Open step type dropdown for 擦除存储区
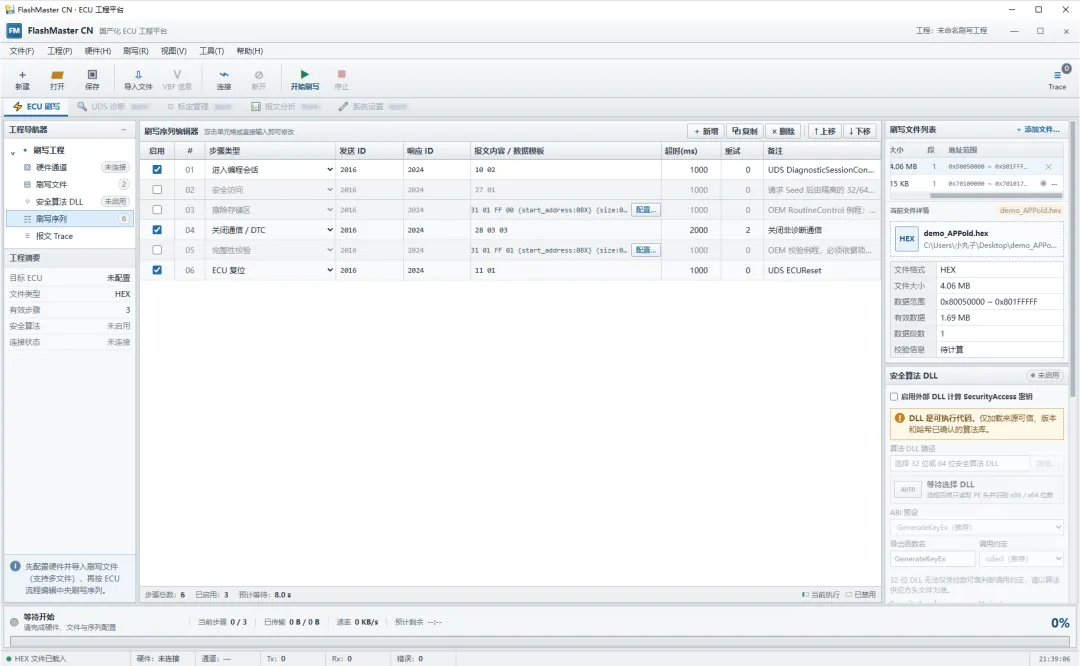This screenshot has width=1080, height=666. pyautogui.click(x=329, y=209)
